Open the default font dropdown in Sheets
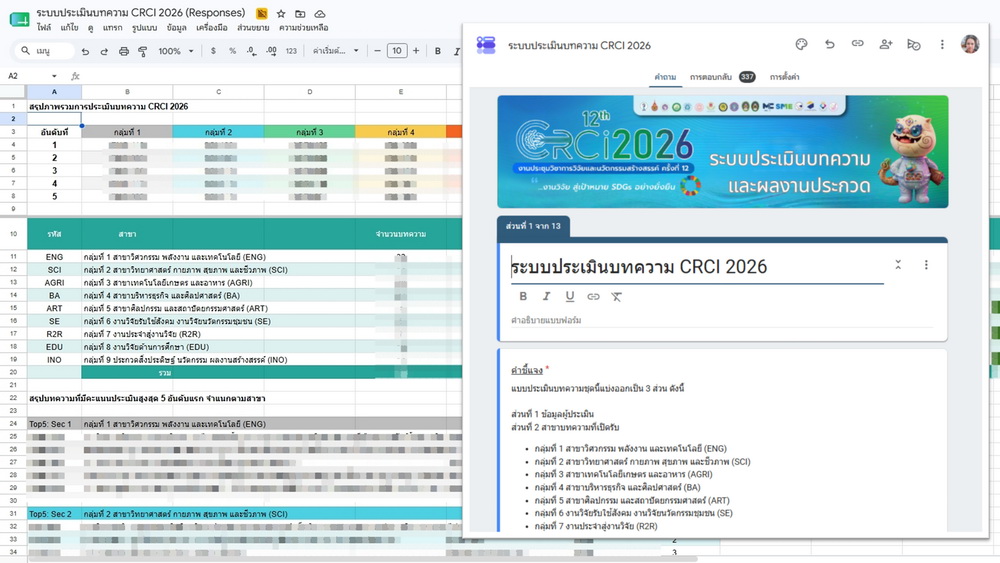 tap(335, 51)
